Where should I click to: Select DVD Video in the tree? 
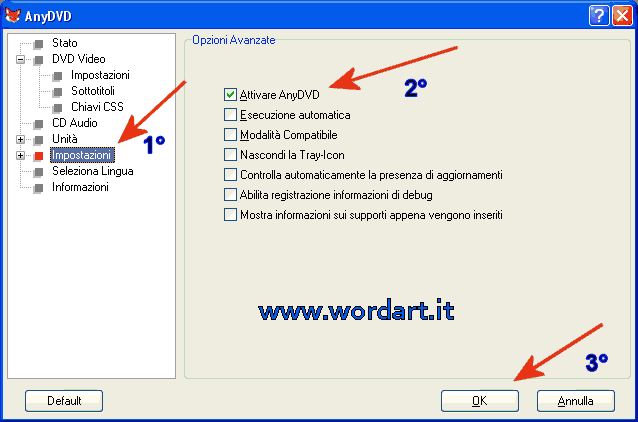click(79, 59)
